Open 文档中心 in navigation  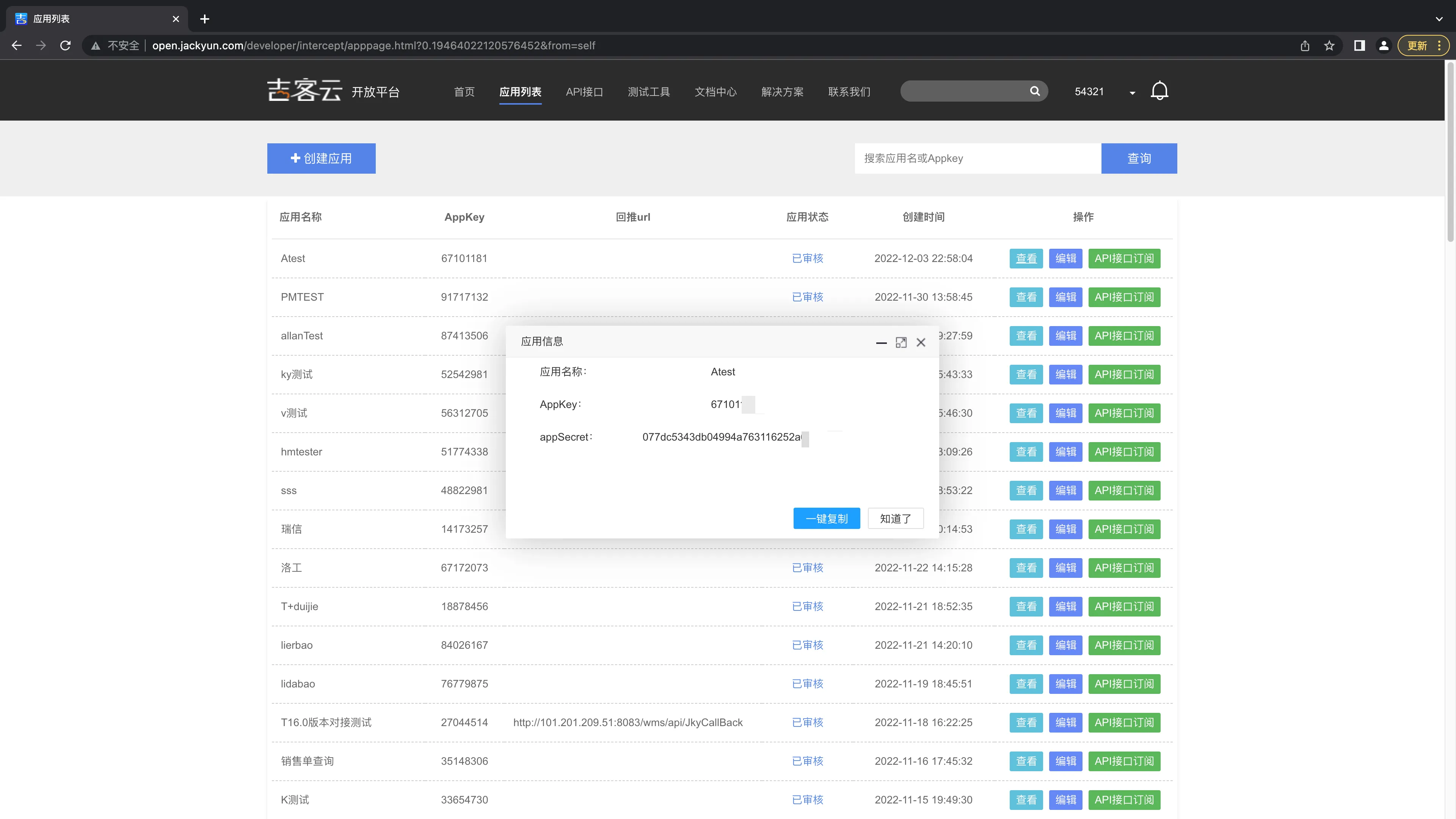point(715,91)
